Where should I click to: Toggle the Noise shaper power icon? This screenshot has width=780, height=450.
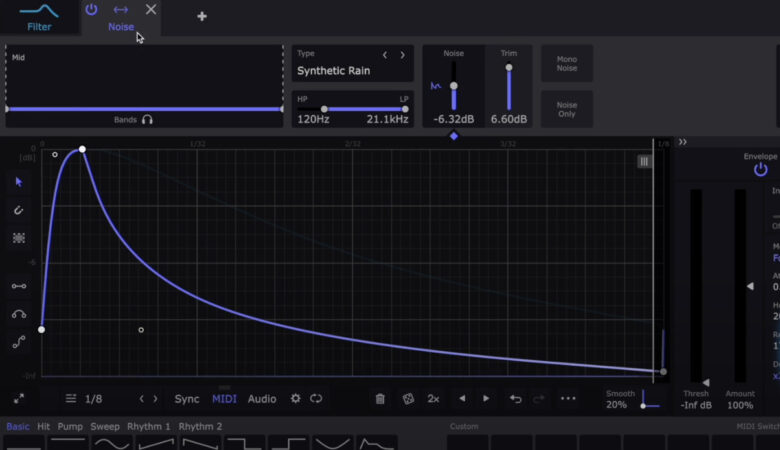[x=91, y=9]
